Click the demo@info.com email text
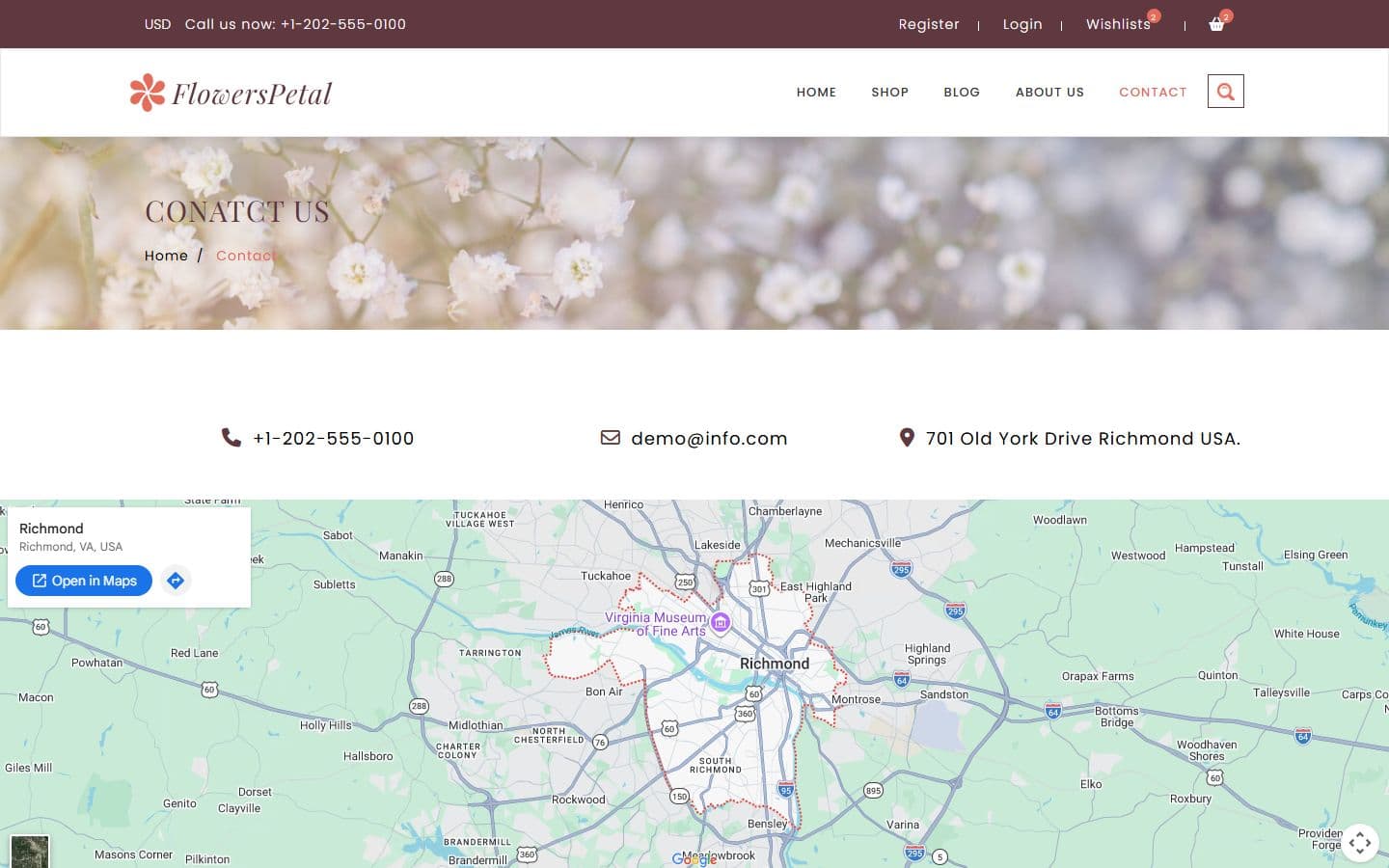Image resolution: width=1389 pixels, height=868 pixels. tap(709, 439)
